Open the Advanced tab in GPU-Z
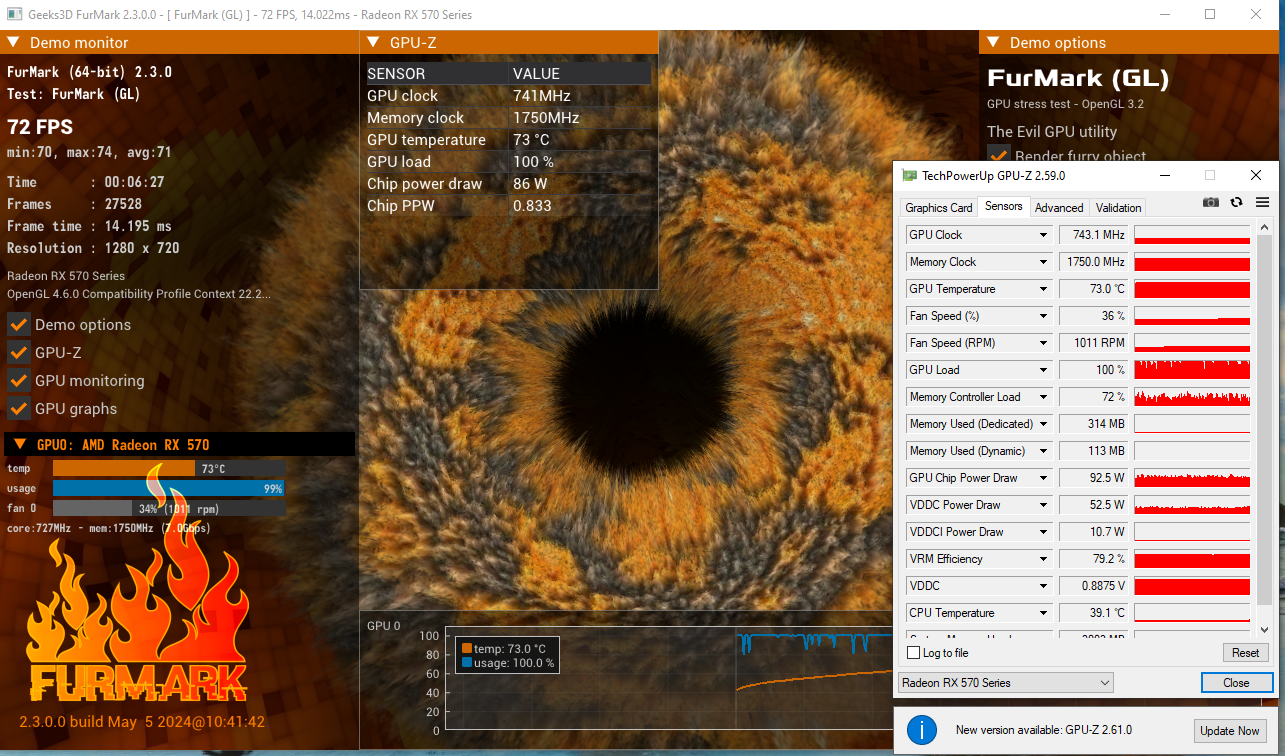The width and height of the screenshot is (1285, 756). pos(1059,207)
